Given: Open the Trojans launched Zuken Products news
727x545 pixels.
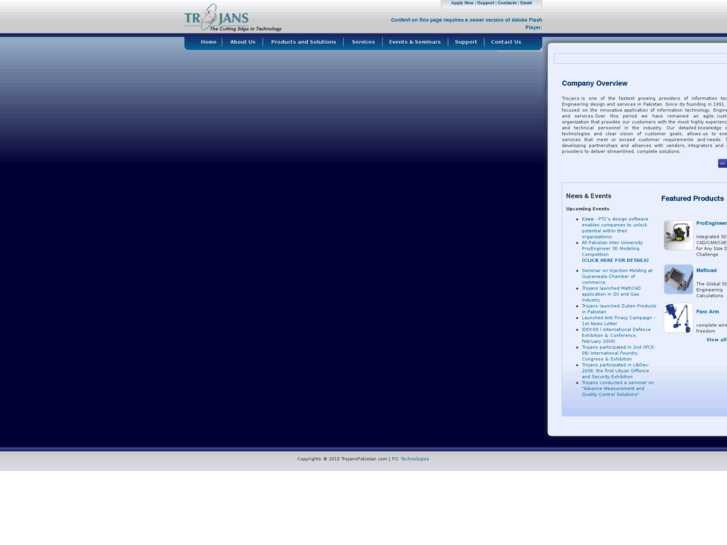Looking at the screenshot, I should pos(619,308).
